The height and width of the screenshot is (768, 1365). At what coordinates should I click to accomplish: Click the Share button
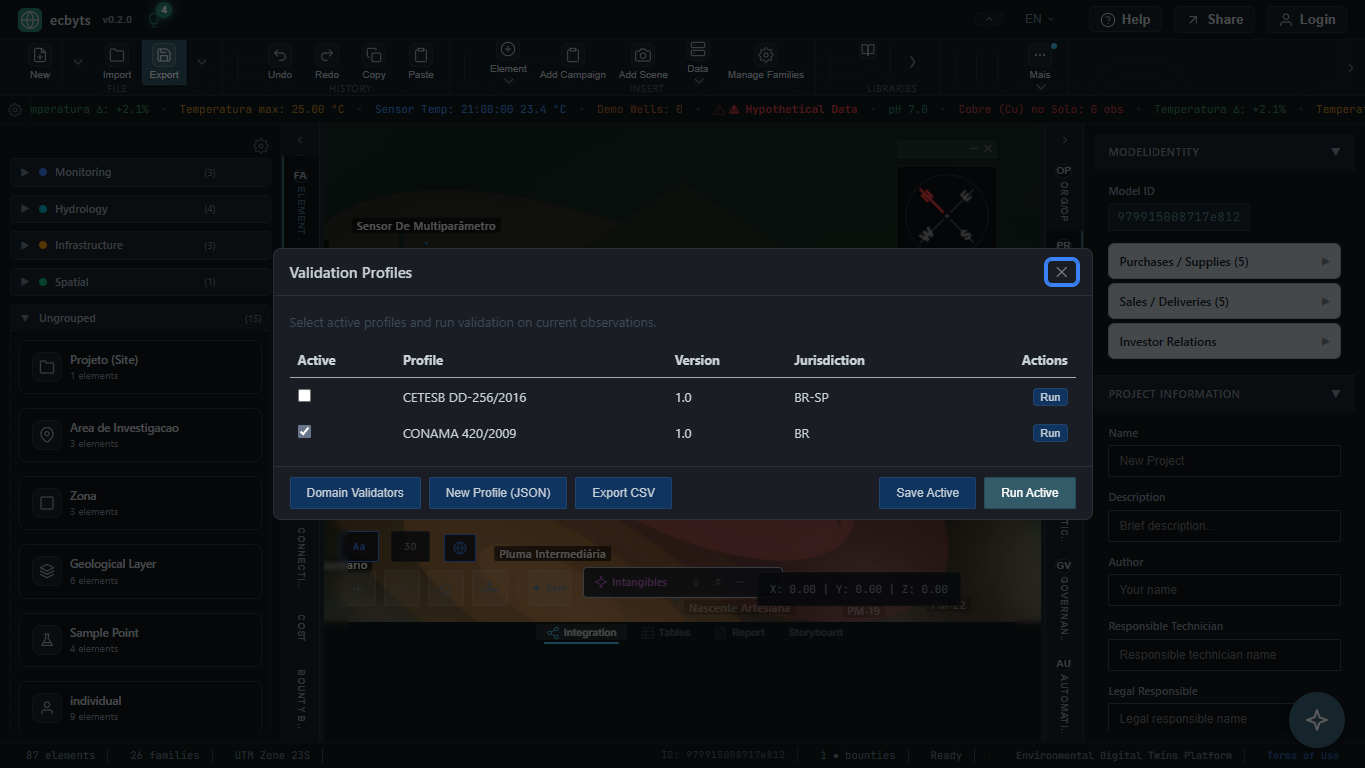pyautogui.click(x=1214, y=19)
